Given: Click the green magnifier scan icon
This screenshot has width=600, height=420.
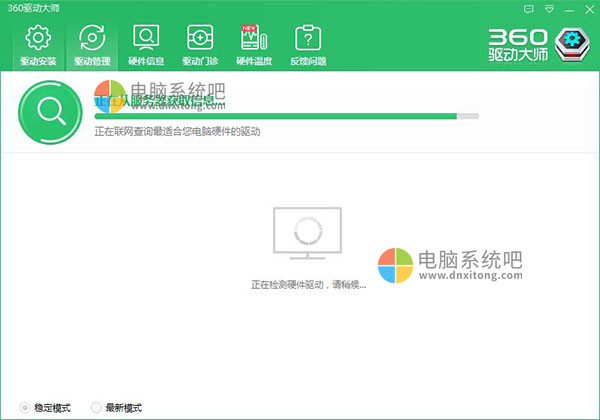Looking at the screenshot, I should pos(50,112).
